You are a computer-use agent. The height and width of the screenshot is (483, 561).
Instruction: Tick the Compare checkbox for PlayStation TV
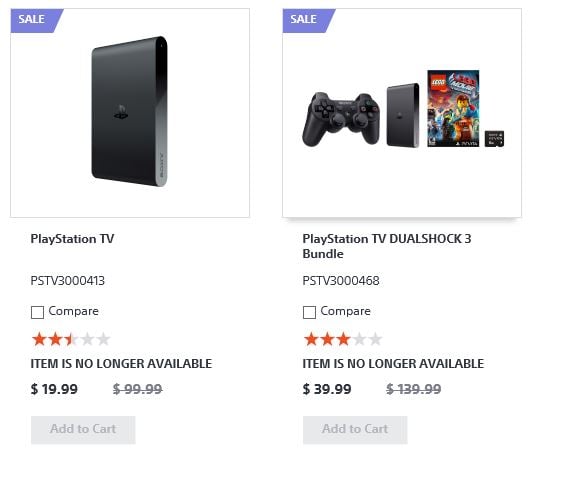[x=37, y=312]
